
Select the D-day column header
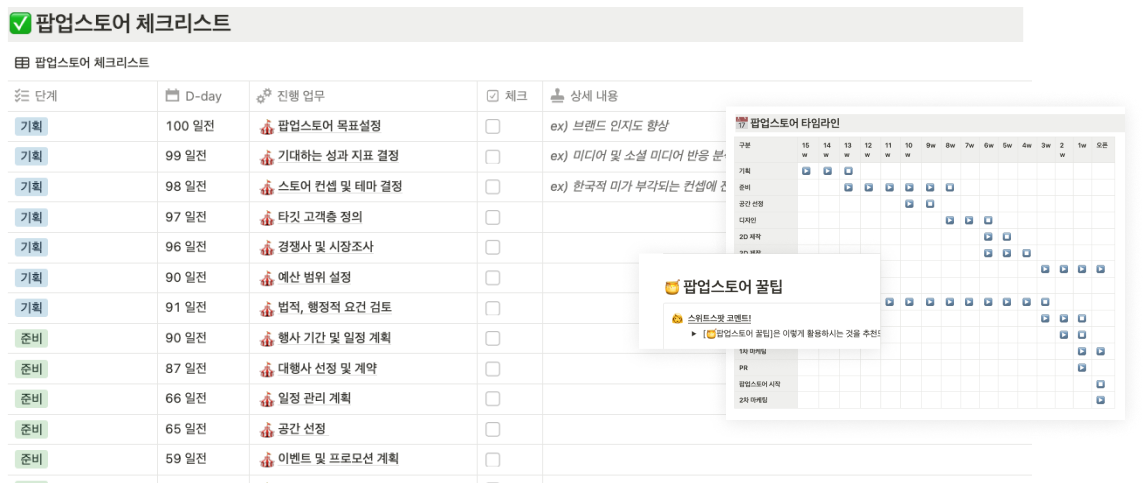[x=203, y=96]
